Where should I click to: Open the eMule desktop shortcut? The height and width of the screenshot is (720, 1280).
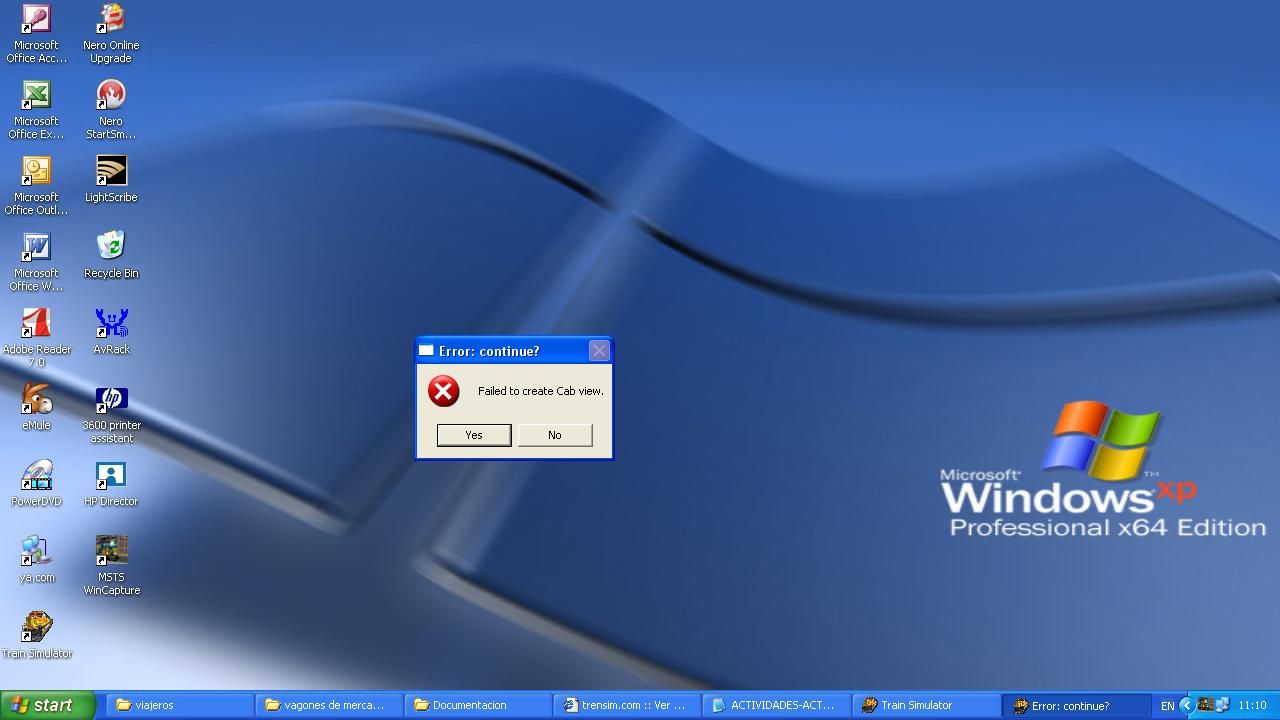37,400
